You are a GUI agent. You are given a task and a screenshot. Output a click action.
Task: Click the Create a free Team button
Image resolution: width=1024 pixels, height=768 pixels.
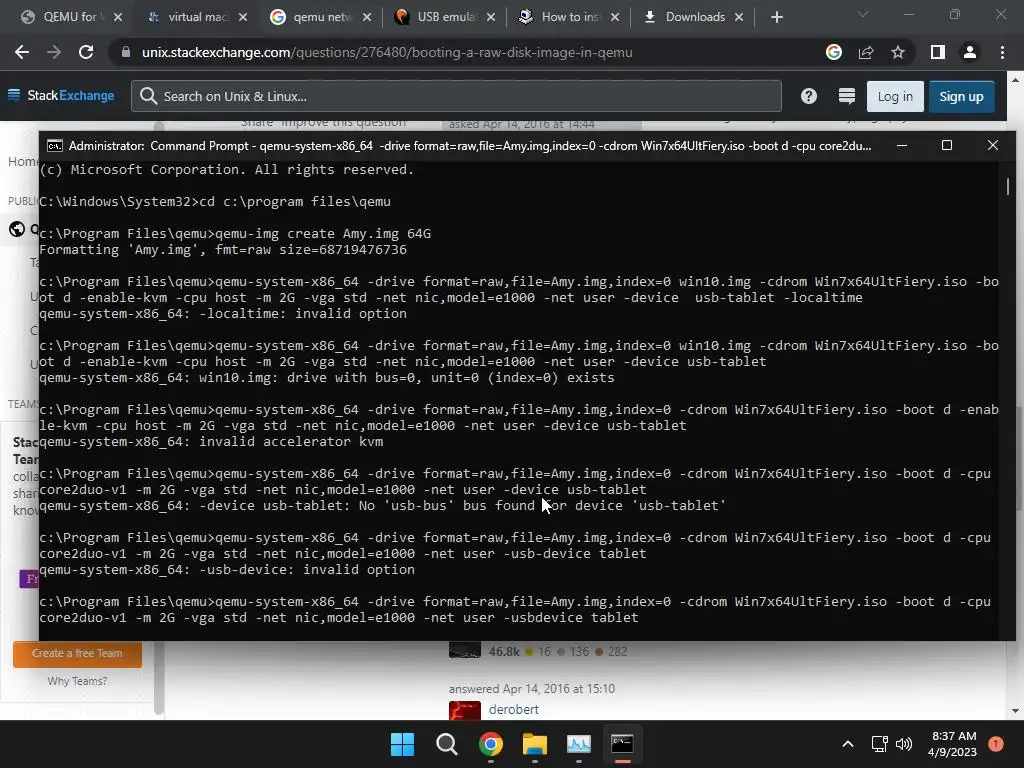(77, 653)
